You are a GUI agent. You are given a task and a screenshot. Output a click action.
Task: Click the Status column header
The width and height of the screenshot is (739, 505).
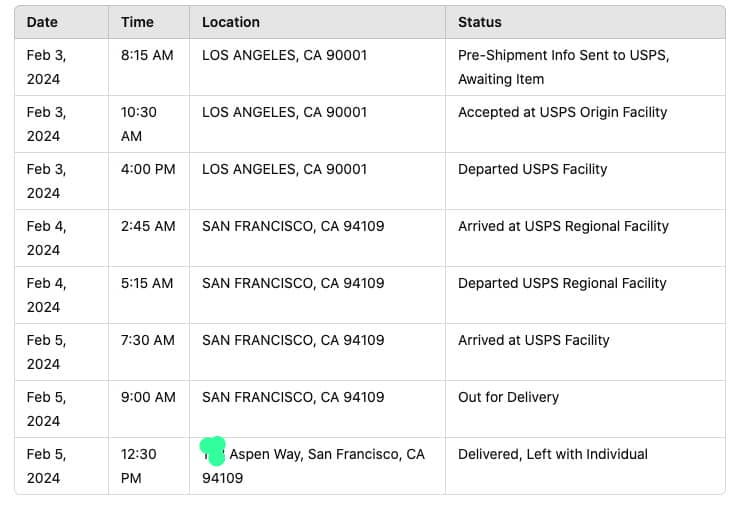coord(480,22)
